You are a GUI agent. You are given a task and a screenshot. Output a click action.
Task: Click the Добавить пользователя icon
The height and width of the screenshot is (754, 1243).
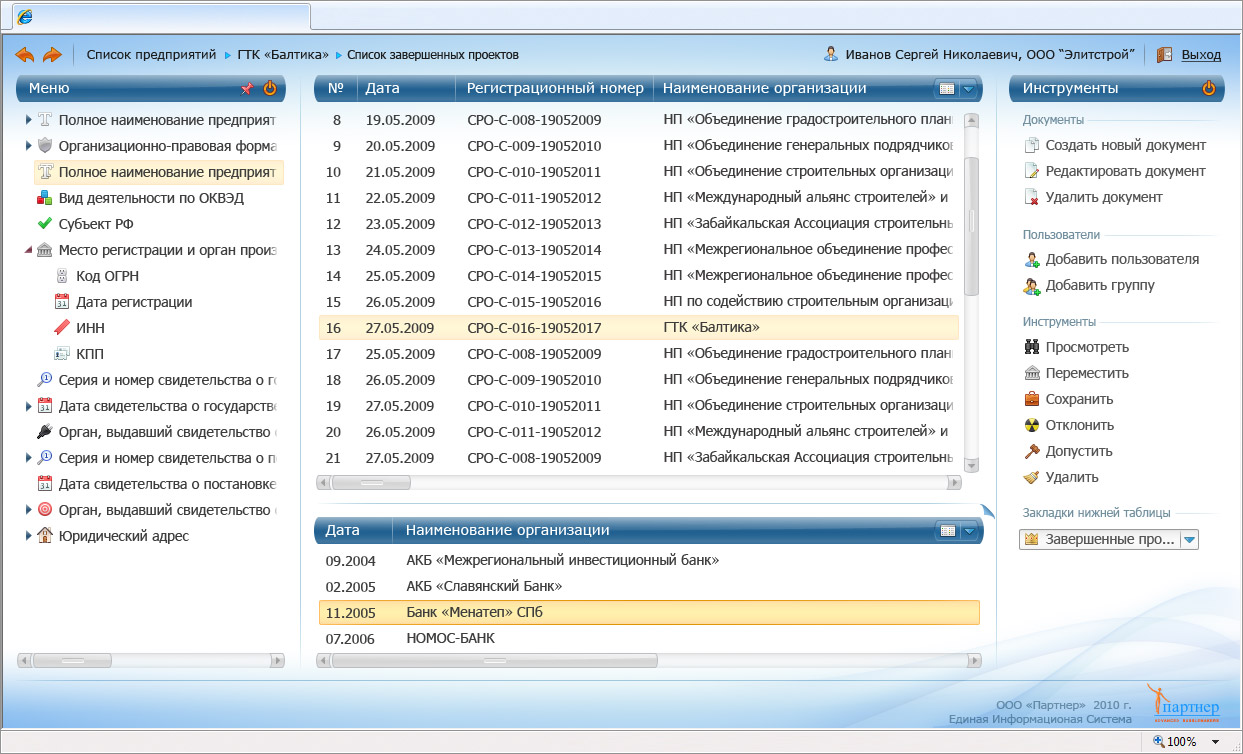pyautogui.click(x=1032, y=260)
